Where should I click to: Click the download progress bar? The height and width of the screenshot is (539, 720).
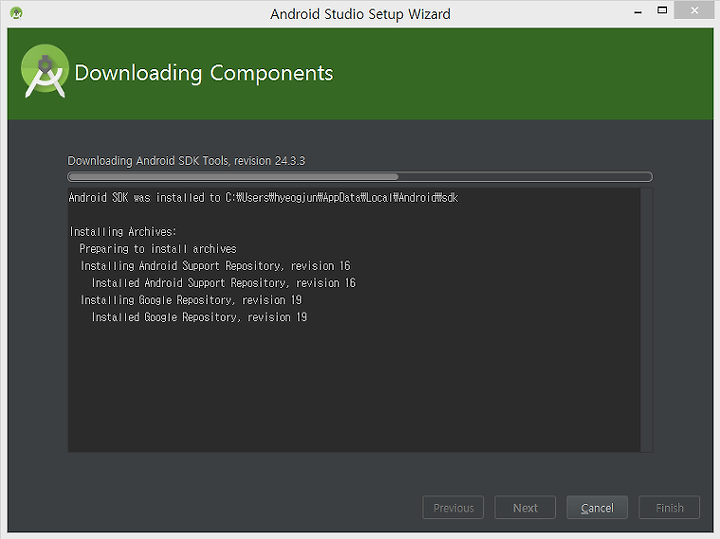360,177
